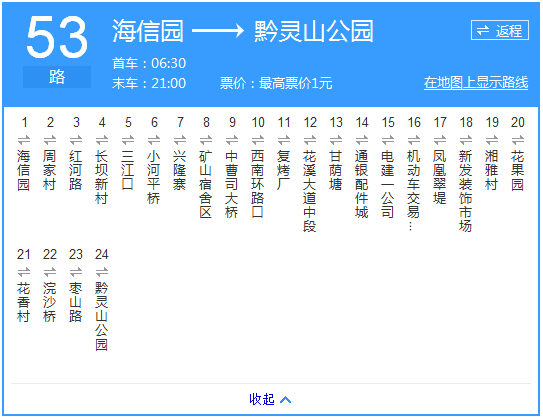Click last bus time 末车：21:00
543x420 pixels.
pyautogui.click(x=149, y=83)
